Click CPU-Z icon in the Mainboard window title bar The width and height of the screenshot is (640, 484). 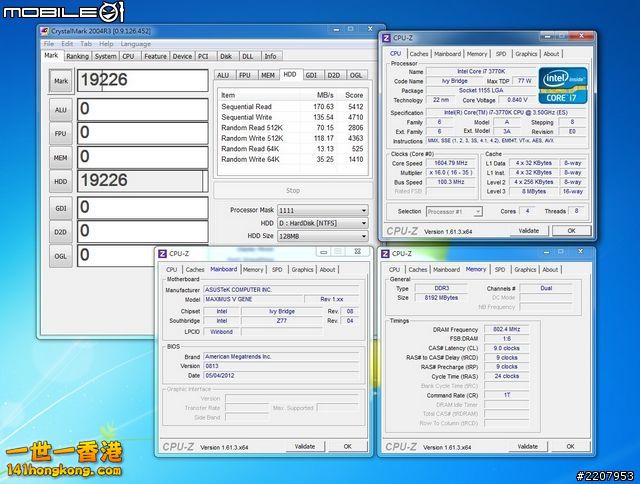point(161,254)
